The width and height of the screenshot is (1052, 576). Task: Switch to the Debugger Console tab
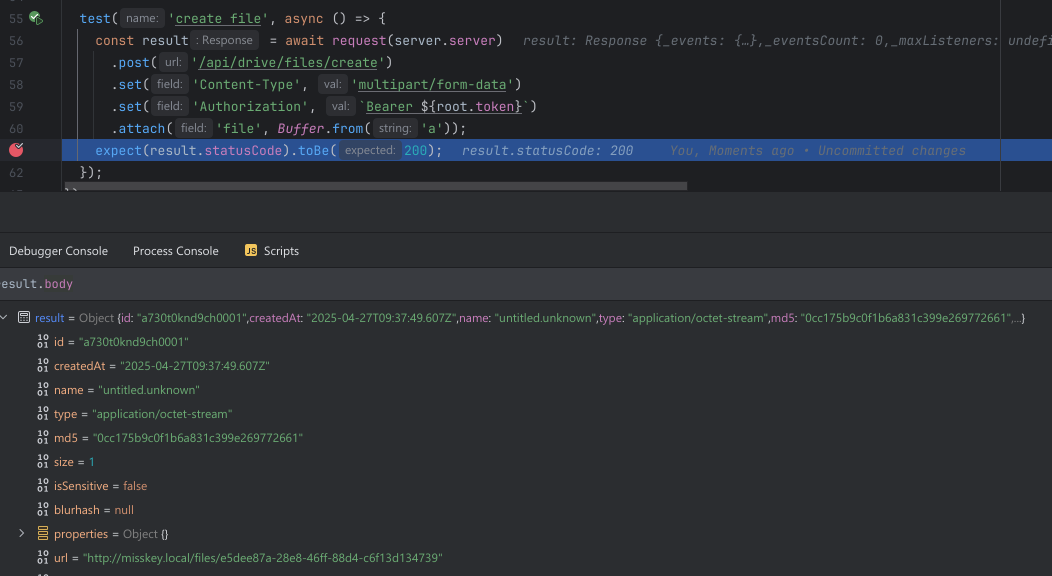click(58, 251)
